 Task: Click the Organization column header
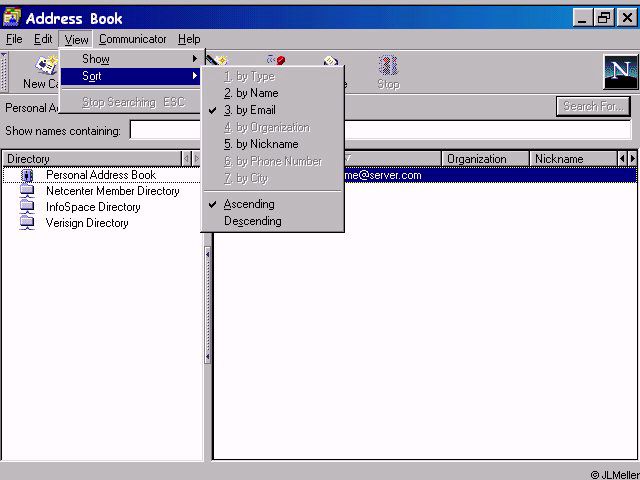485,159
